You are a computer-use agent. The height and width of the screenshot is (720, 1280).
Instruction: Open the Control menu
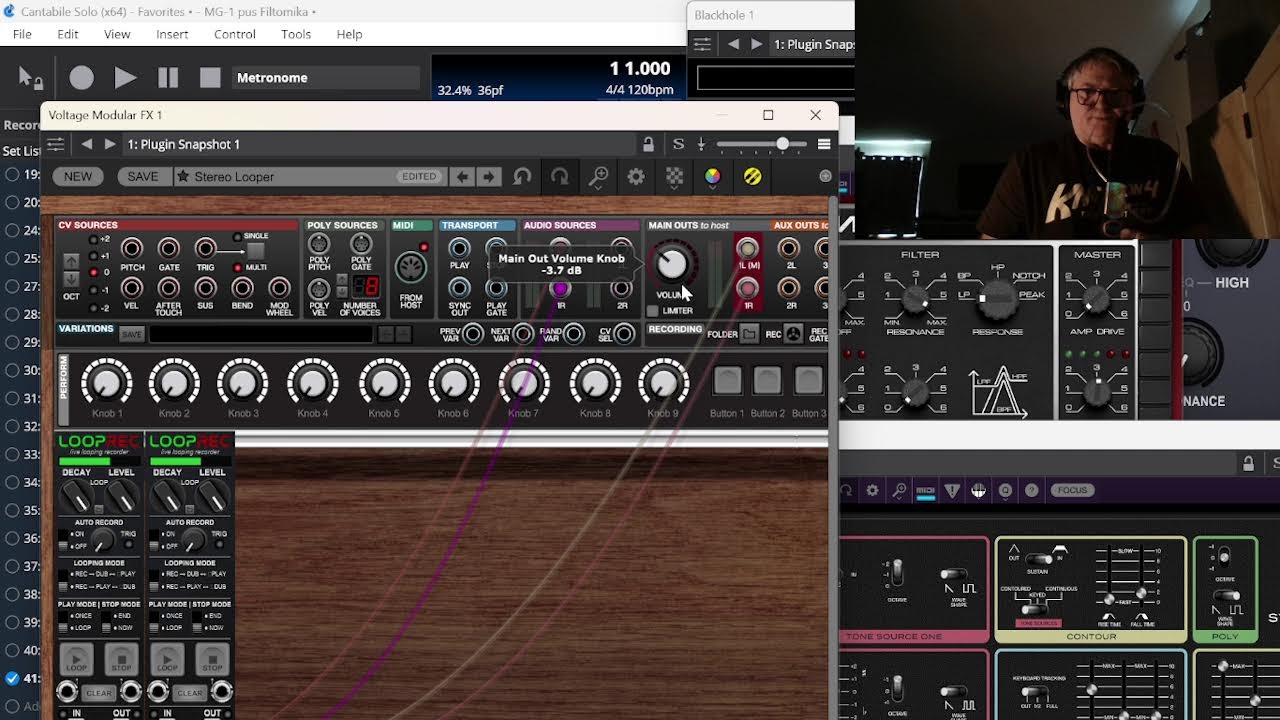235,34
